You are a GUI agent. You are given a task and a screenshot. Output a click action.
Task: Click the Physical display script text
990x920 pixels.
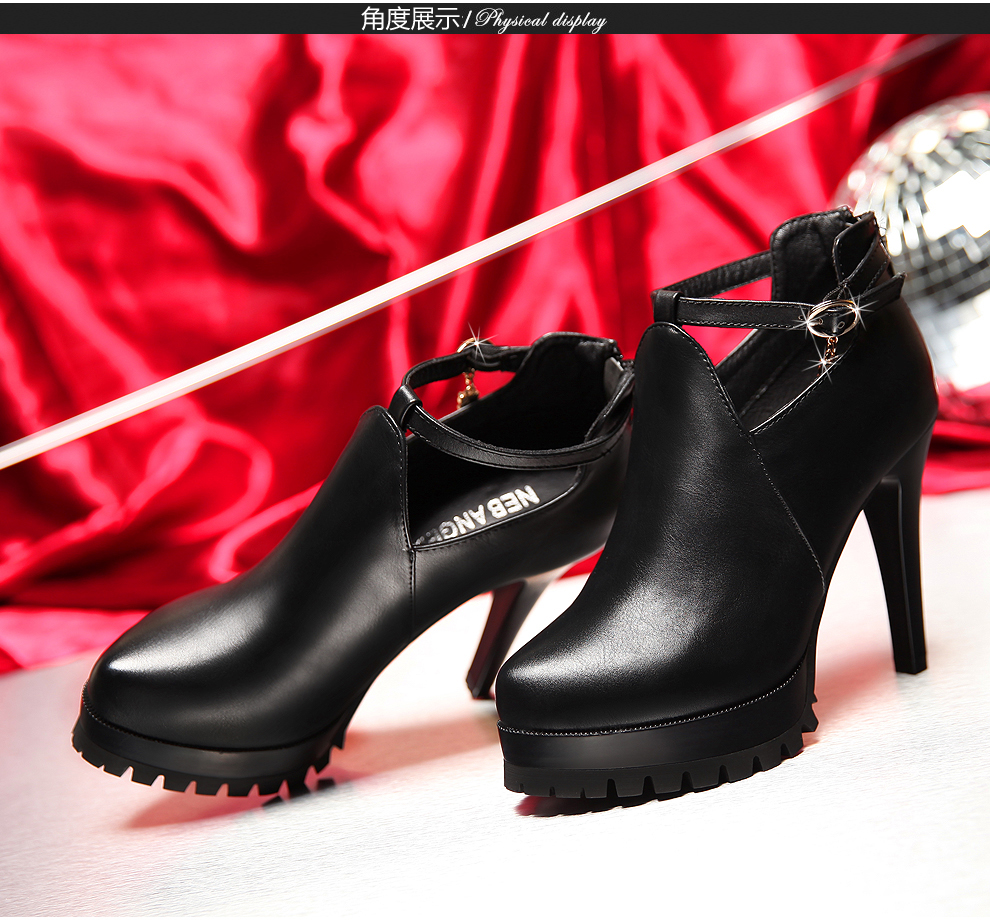541,20
